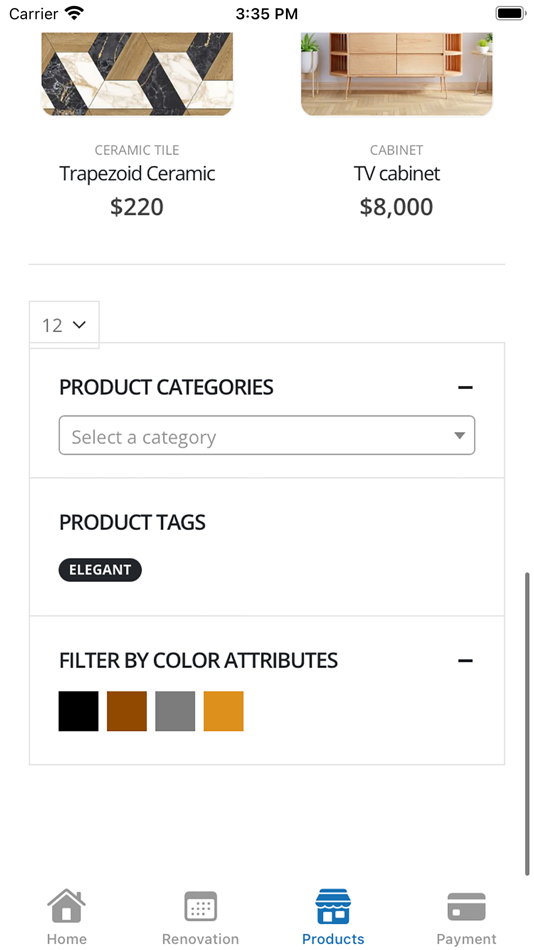Tap the Home house icon

pos(67,906)
